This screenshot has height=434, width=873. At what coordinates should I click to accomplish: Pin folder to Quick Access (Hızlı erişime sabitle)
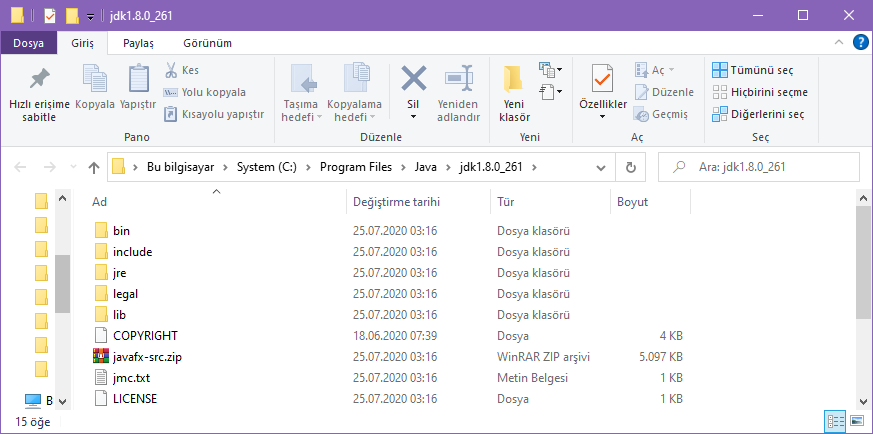39,95
